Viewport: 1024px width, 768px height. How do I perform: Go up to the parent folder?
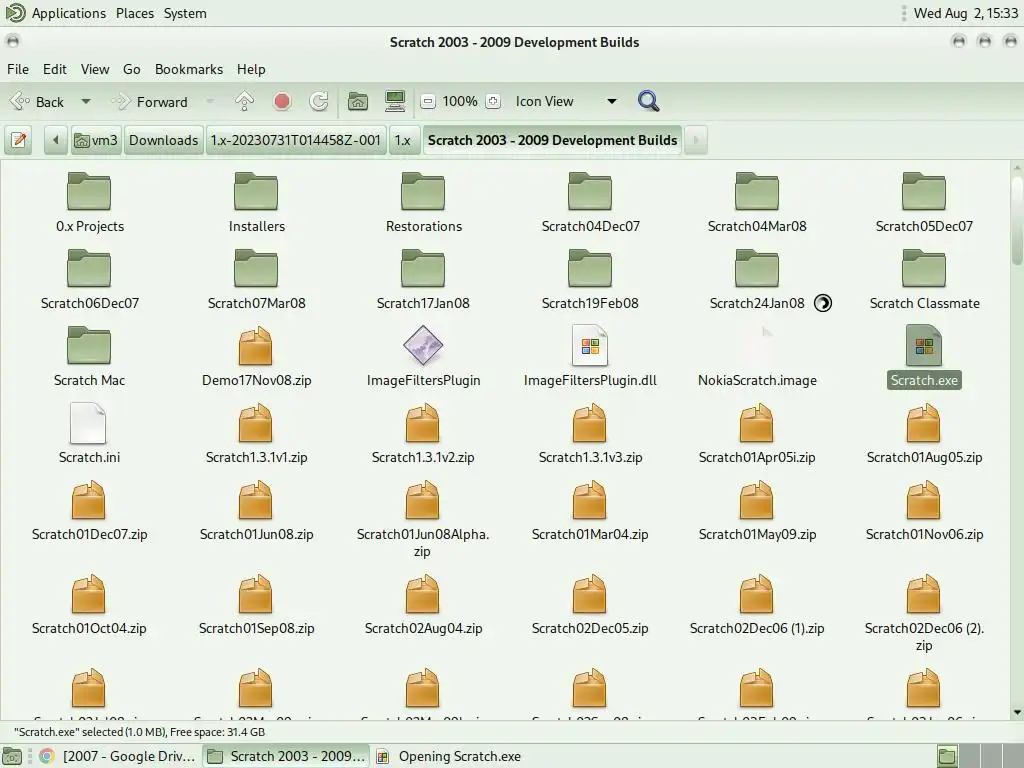point(244,101)
